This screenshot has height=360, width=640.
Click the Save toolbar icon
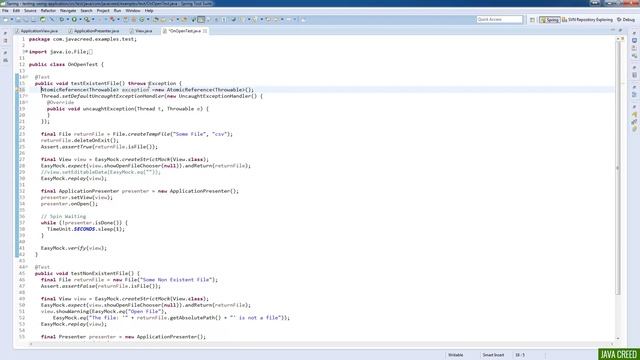point(18,19)
